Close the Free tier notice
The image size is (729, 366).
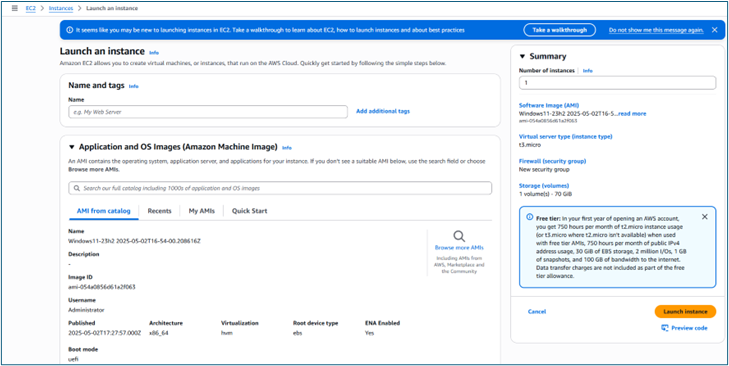point(704,217)
